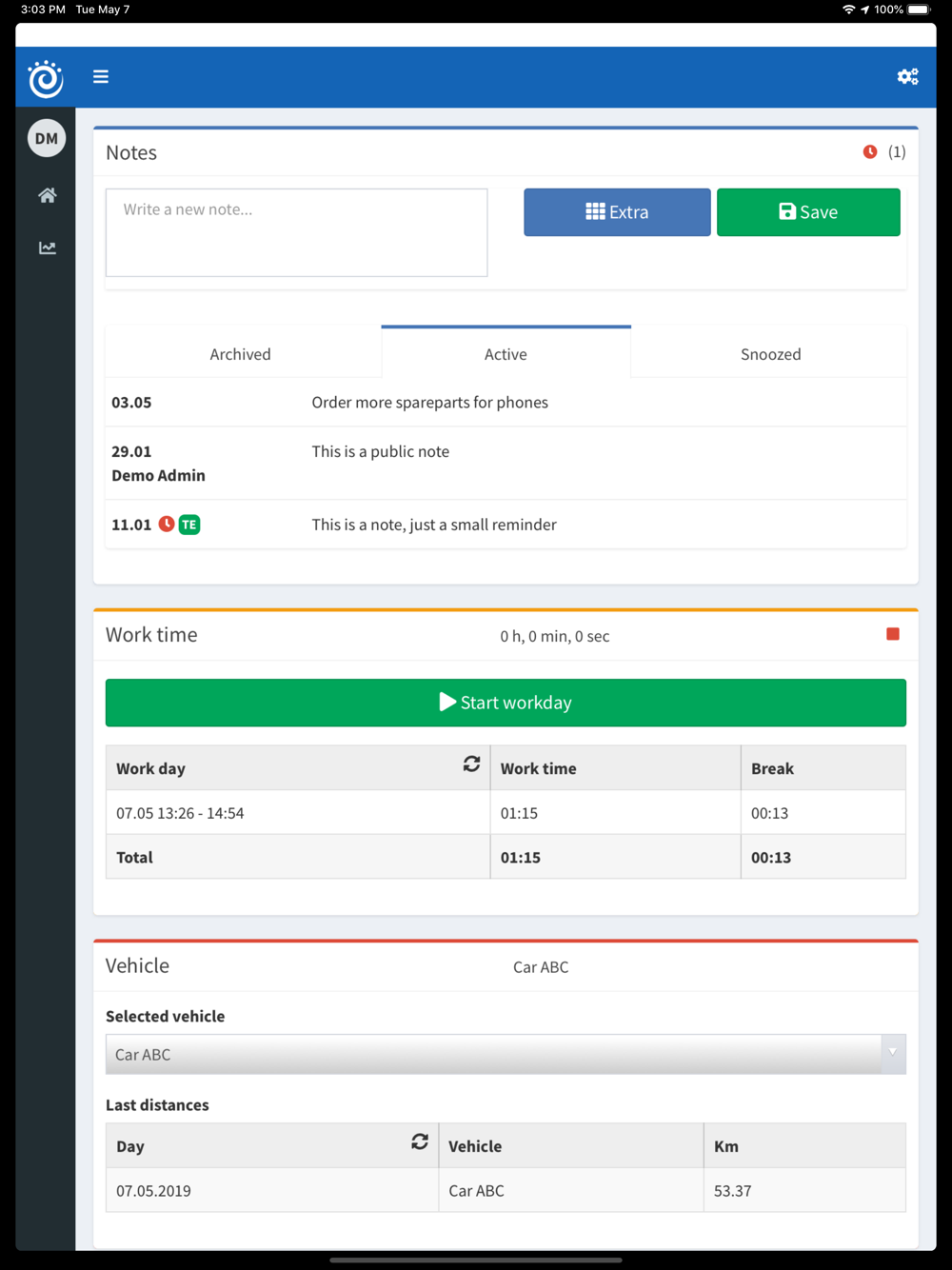The width and height of the screenshot is (952, 1270).
Task: Open reports chart icon in sidebar
Action: (47, 248)
